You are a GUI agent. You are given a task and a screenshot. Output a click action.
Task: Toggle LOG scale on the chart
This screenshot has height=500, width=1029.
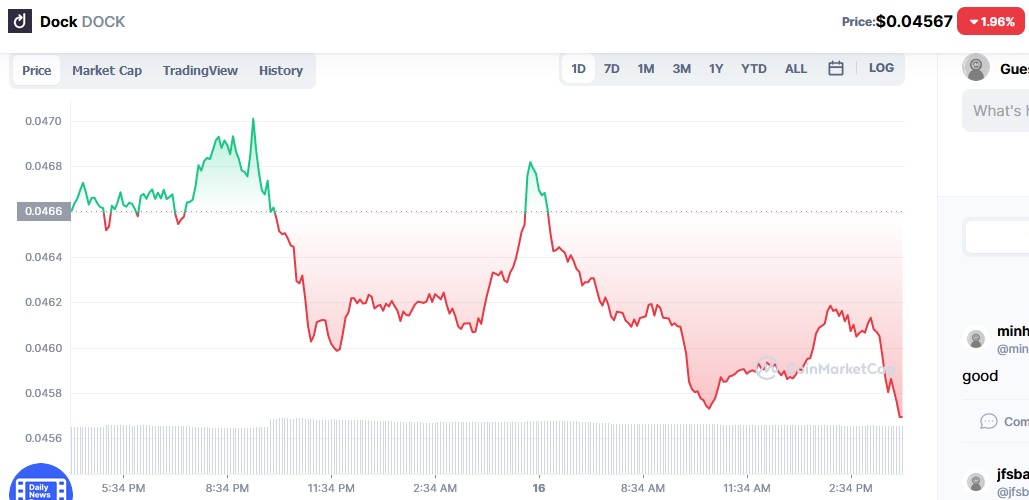881,68
